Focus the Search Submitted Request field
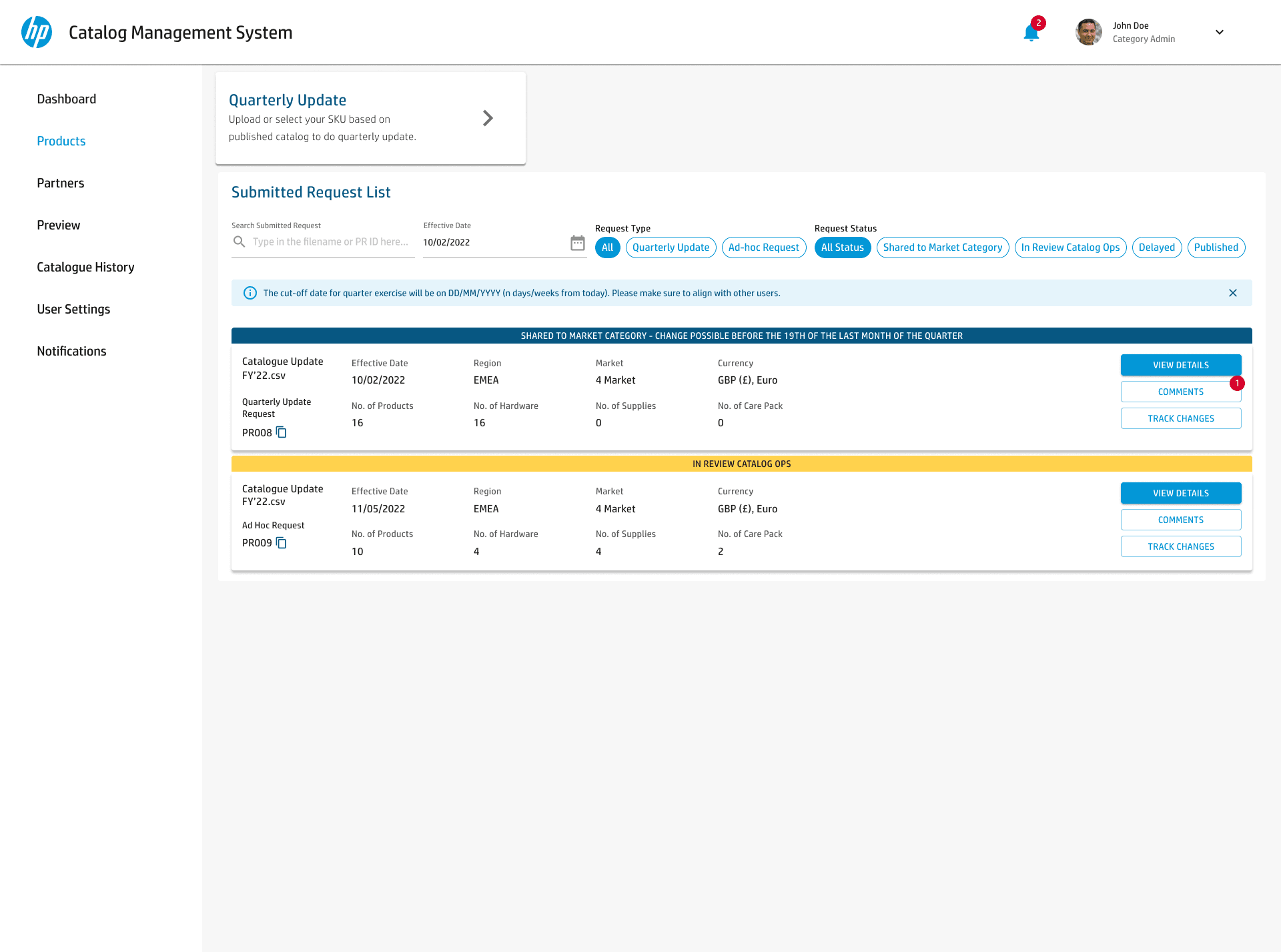 [324, 242]
